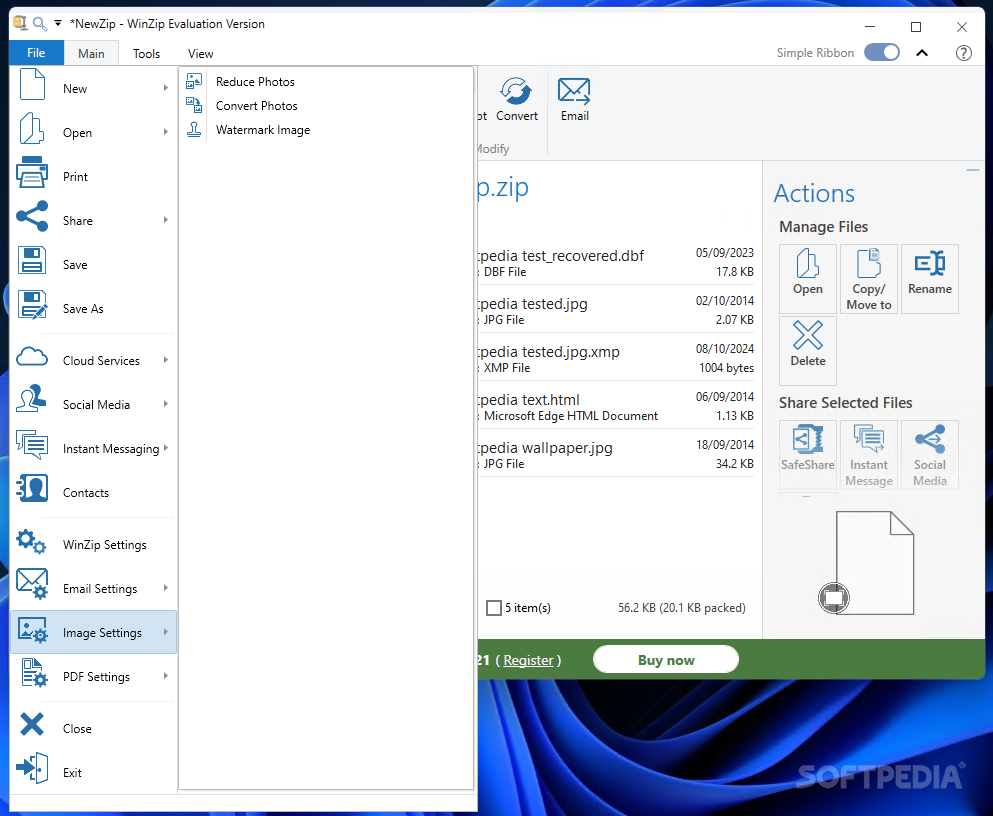
Task: Select the wallpaper.jpg file row
Action: [616, 455]
